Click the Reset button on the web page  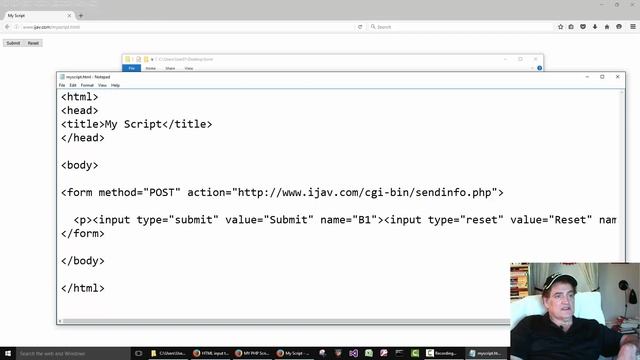coord(33,43)
